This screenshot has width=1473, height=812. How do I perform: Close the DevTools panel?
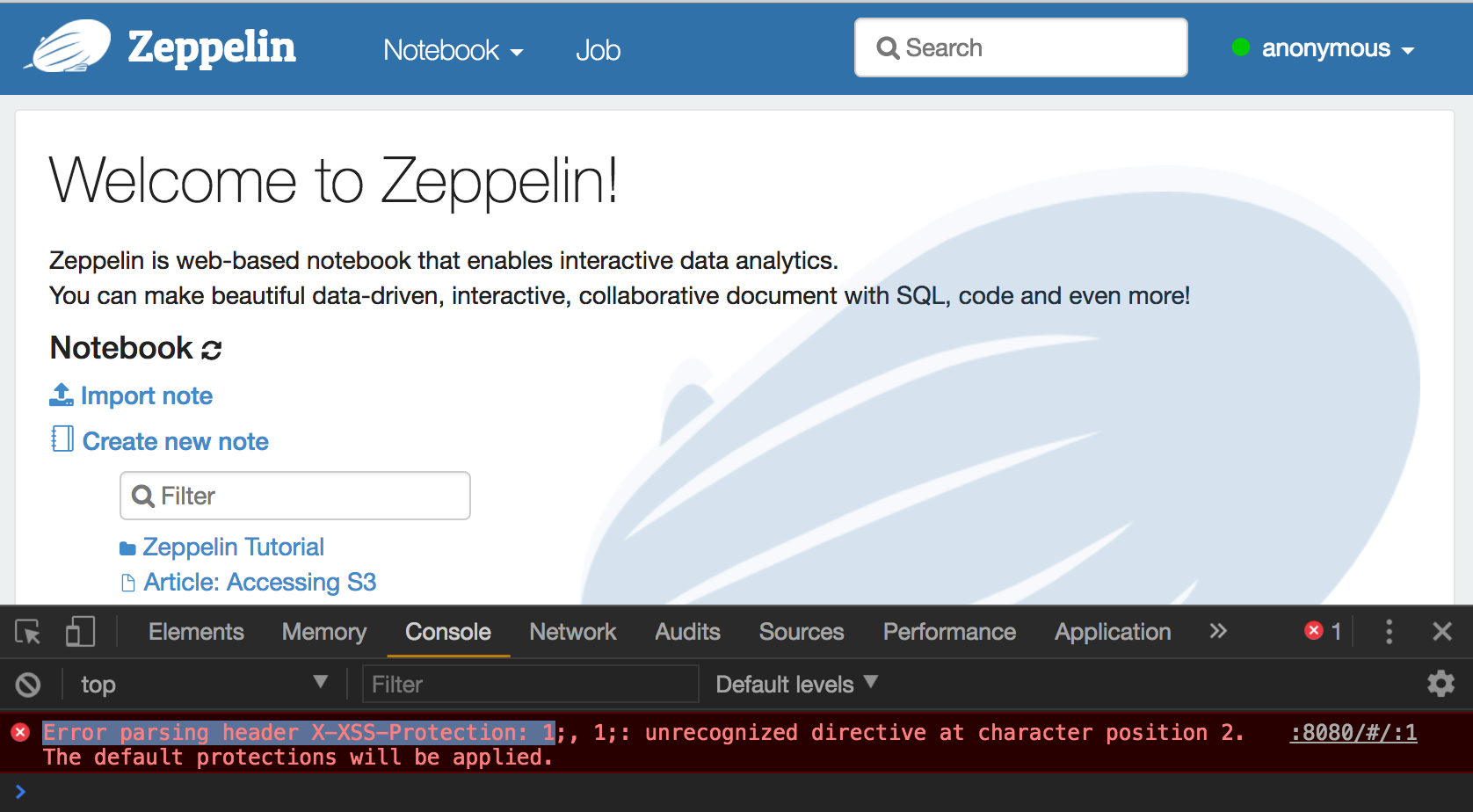point(1442,631)
